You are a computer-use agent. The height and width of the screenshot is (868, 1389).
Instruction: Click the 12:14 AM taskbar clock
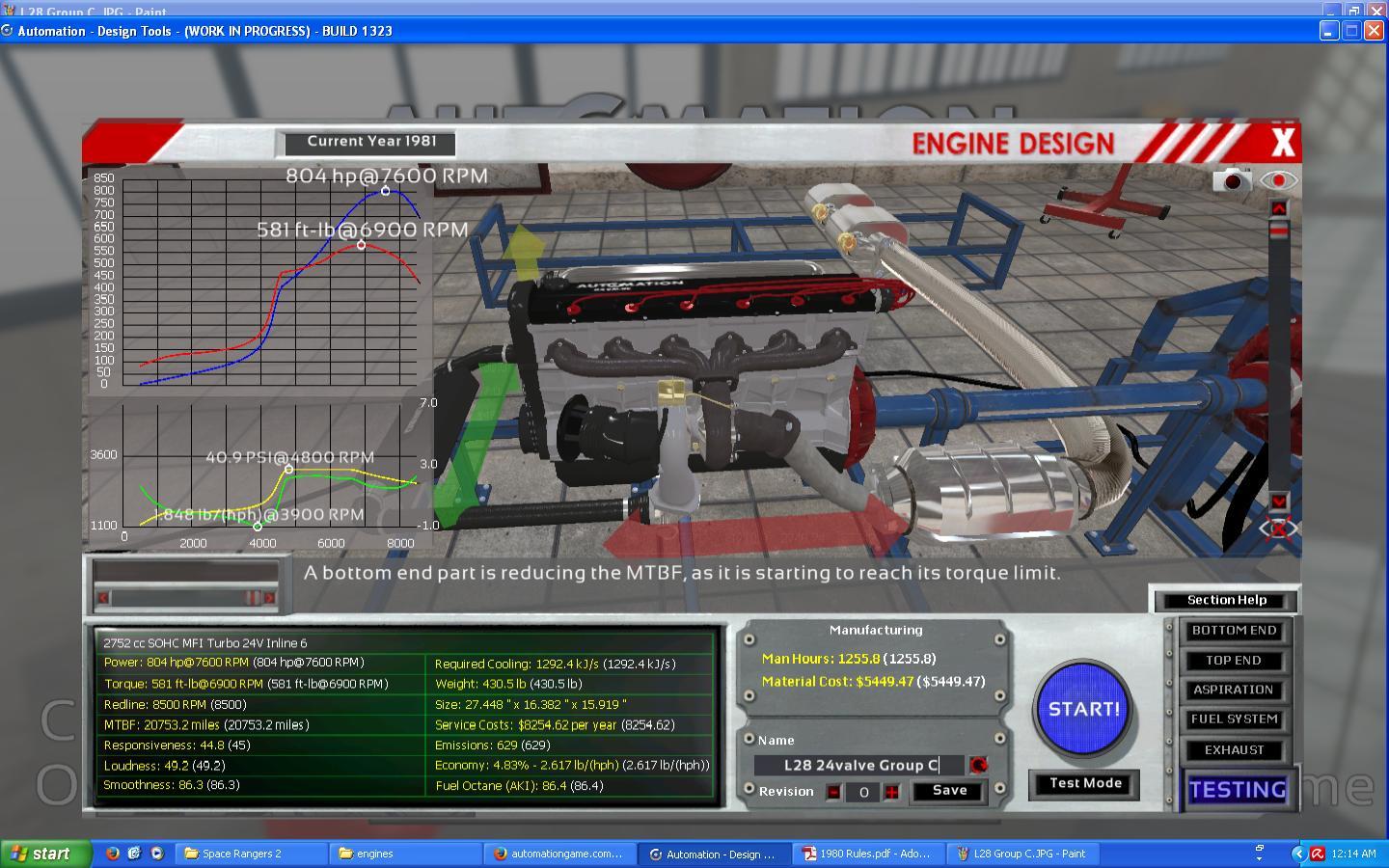coord(1353,854)
